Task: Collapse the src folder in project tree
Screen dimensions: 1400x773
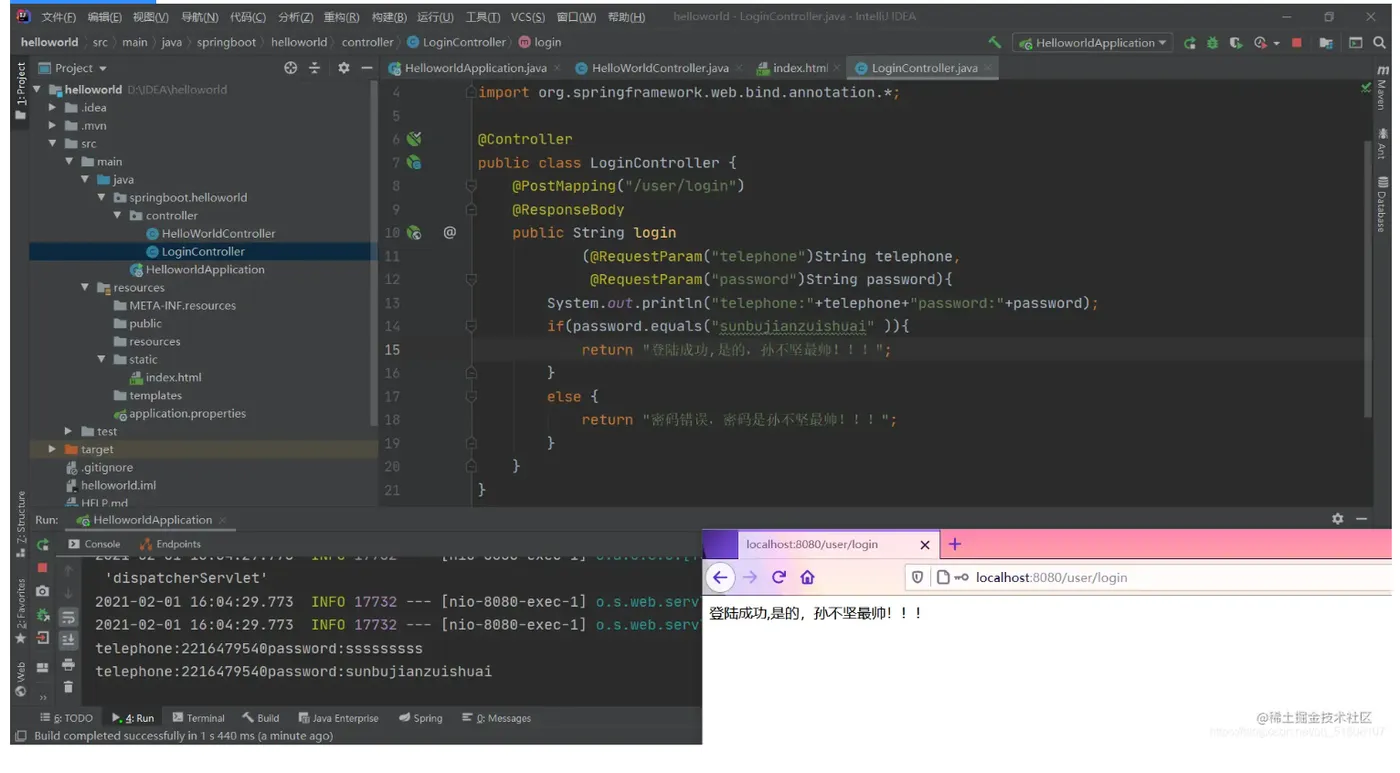Action: 53,143
